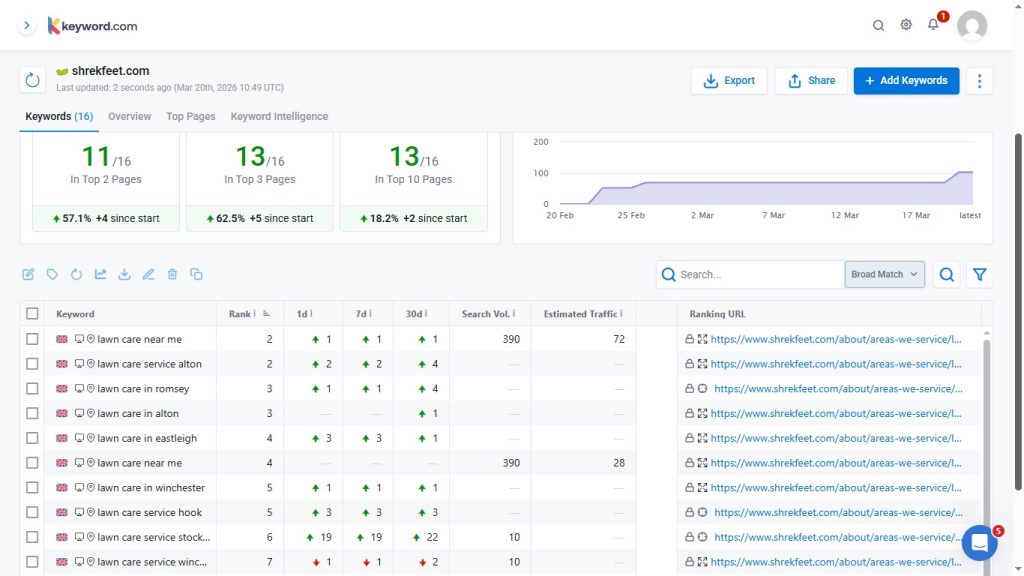
Task: Toggle the select-all checkbox in the table header
Action: (32, 313)
